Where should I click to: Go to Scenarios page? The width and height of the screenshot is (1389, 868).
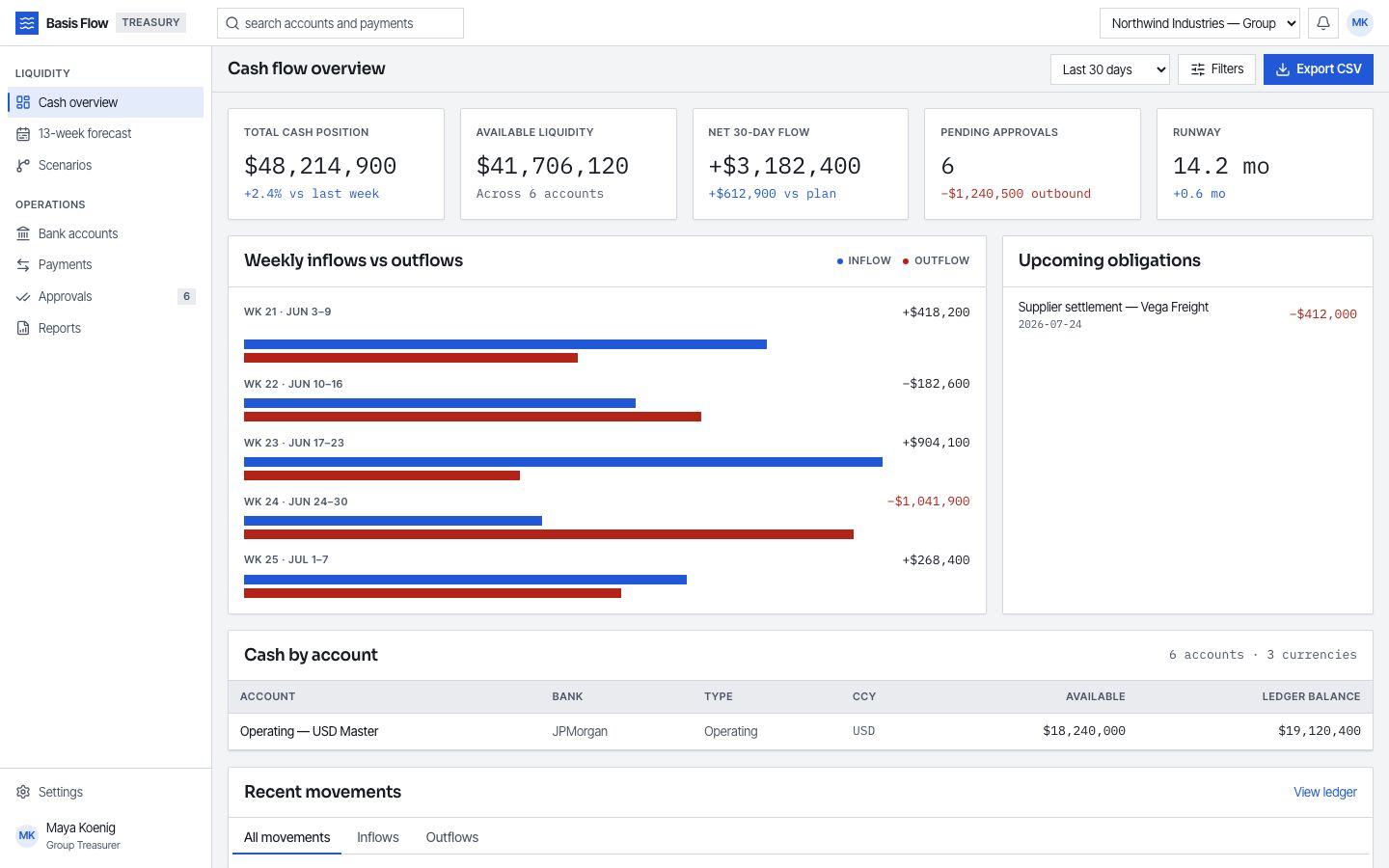pyautogui.click(x=105, y=166)
